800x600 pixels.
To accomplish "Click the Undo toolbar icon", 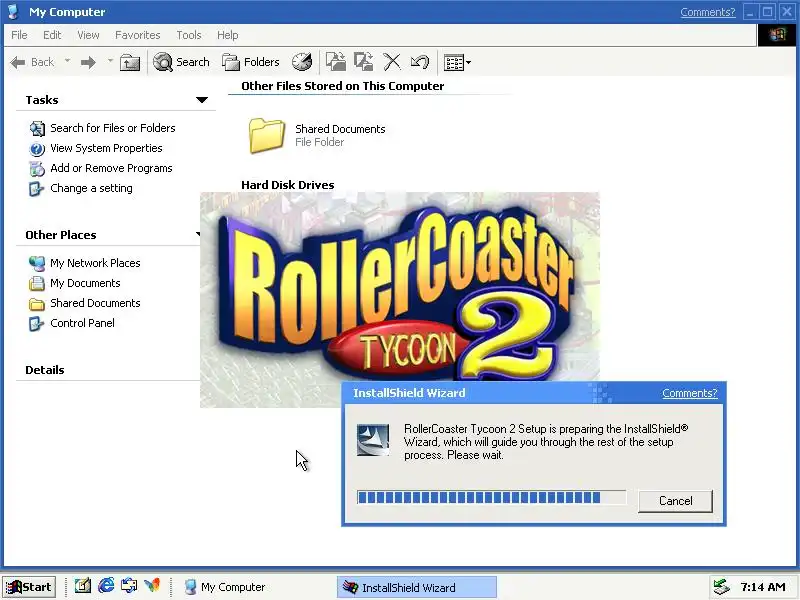I will (x=420, y=62).
